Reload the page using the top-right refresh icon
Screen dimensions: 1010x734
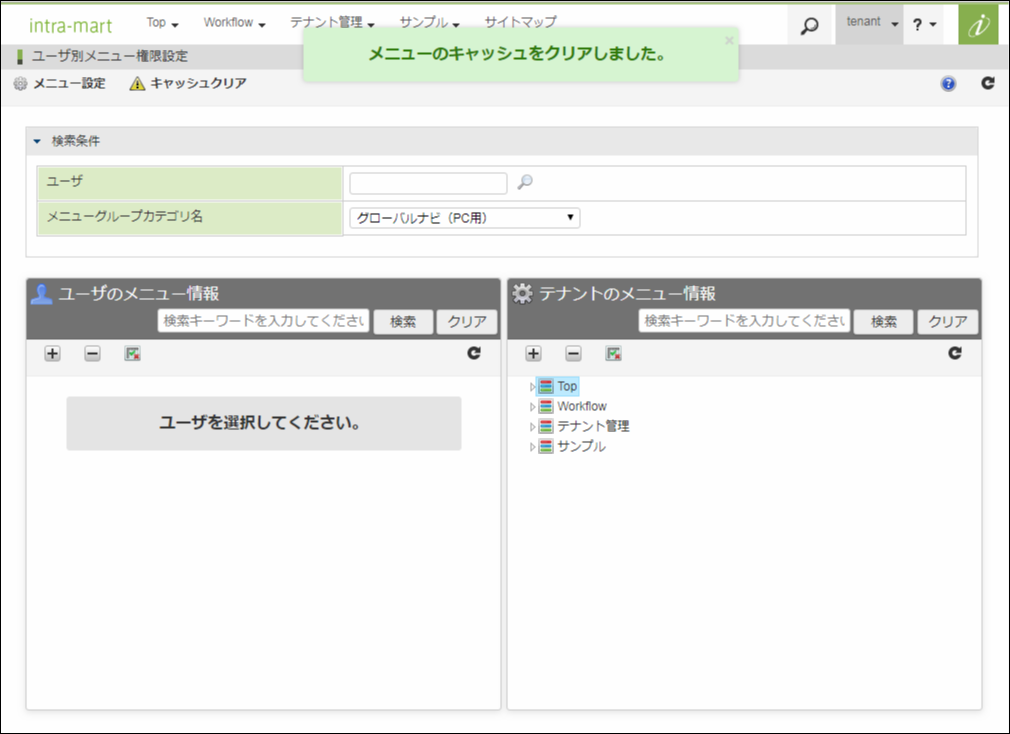(986, 83)
